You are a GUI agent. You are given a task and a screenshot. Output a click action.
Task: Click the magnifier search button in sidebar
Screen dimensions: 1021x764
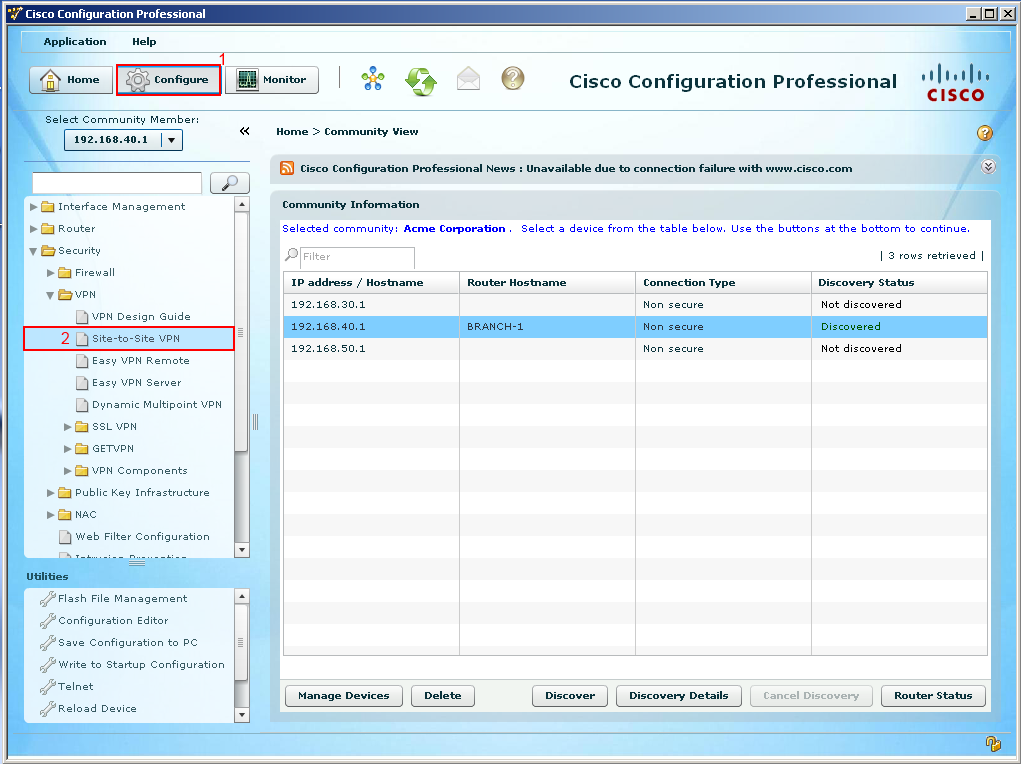coord(230,183)
